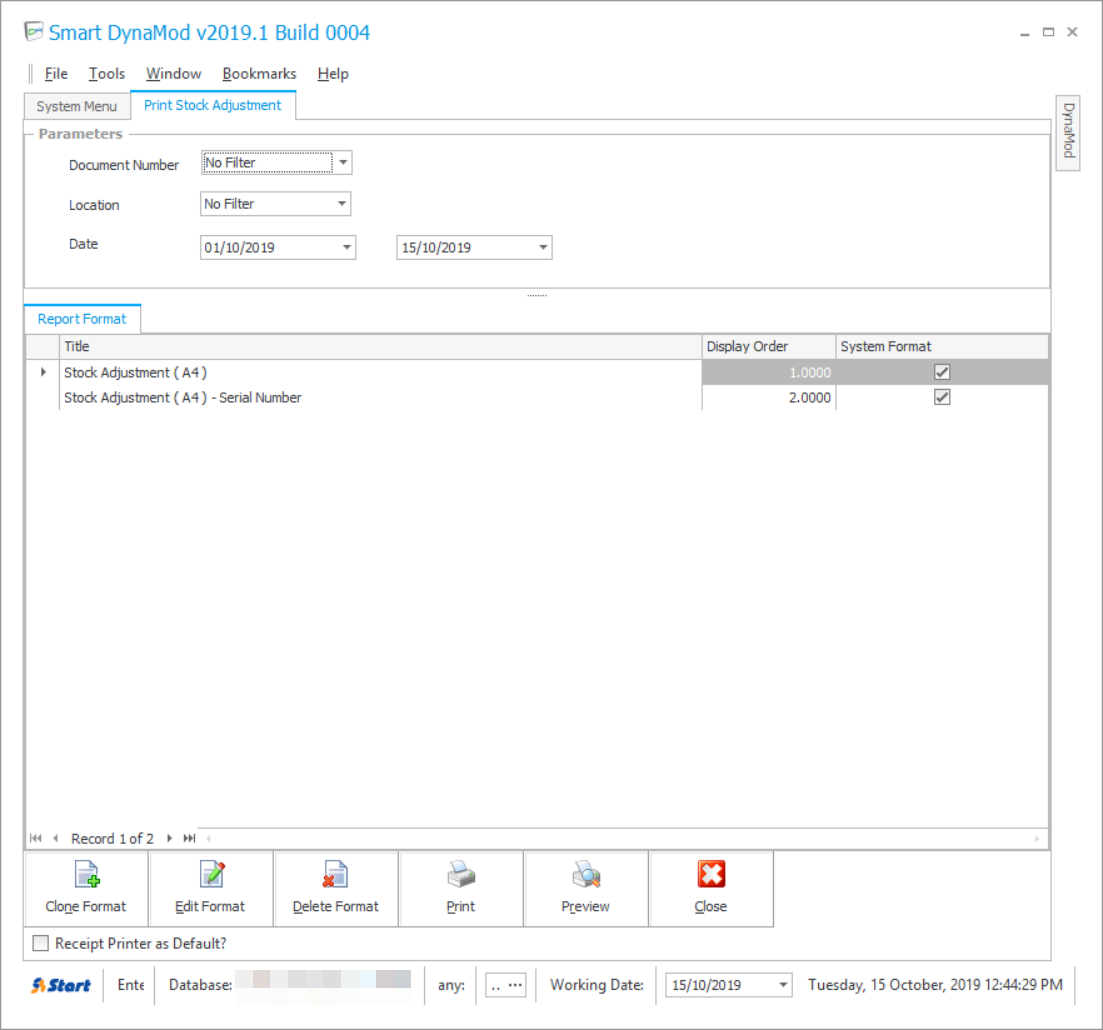Go to first record navigator arrow
The width and height of the screenshot is (1103, 1030).
click(x=36, y=838)
